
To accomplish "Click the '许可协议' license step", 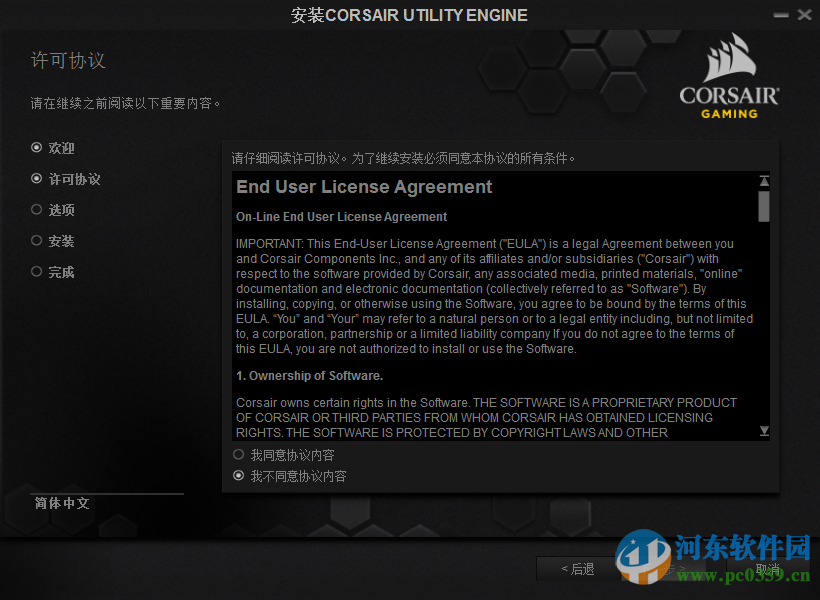I will click(x=65, y=179).
